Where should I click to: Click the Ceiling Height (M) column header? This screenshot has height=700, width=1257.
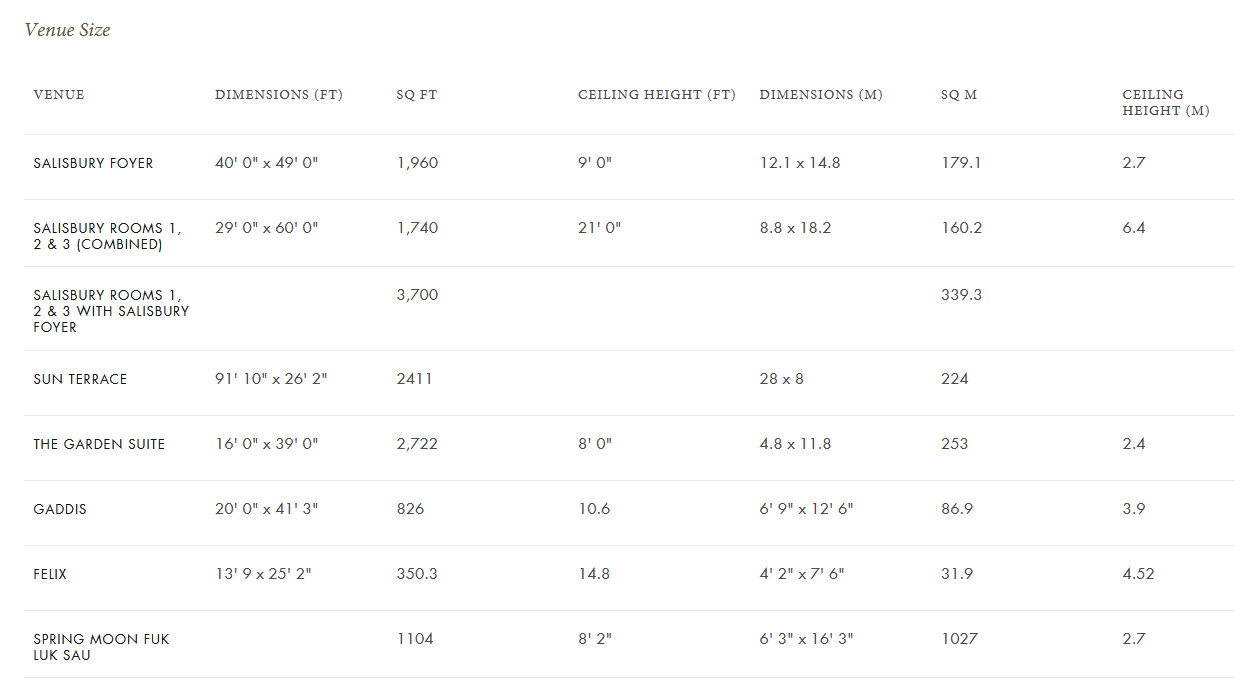pyautogui.click(x=1166, y=103)
